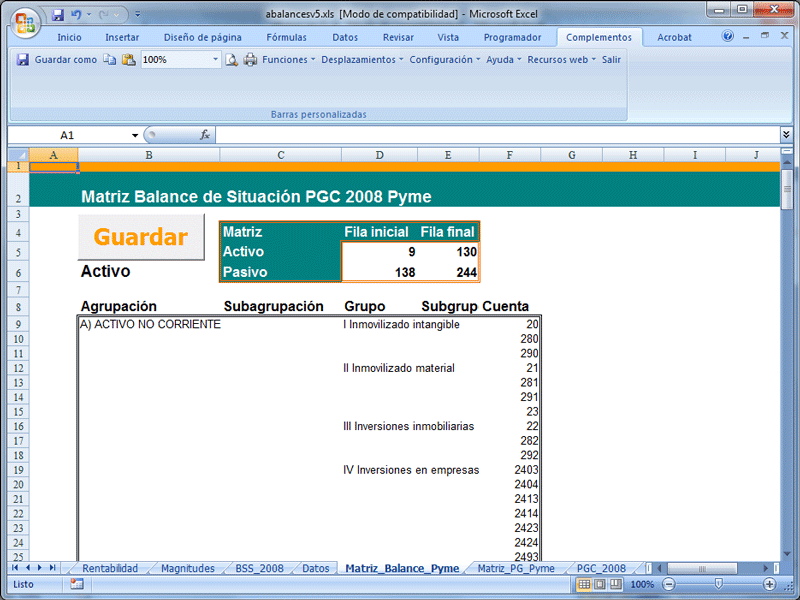The image size is (800, 600).
Task: Click Guardar como in the toolbar
Action: 66,60
